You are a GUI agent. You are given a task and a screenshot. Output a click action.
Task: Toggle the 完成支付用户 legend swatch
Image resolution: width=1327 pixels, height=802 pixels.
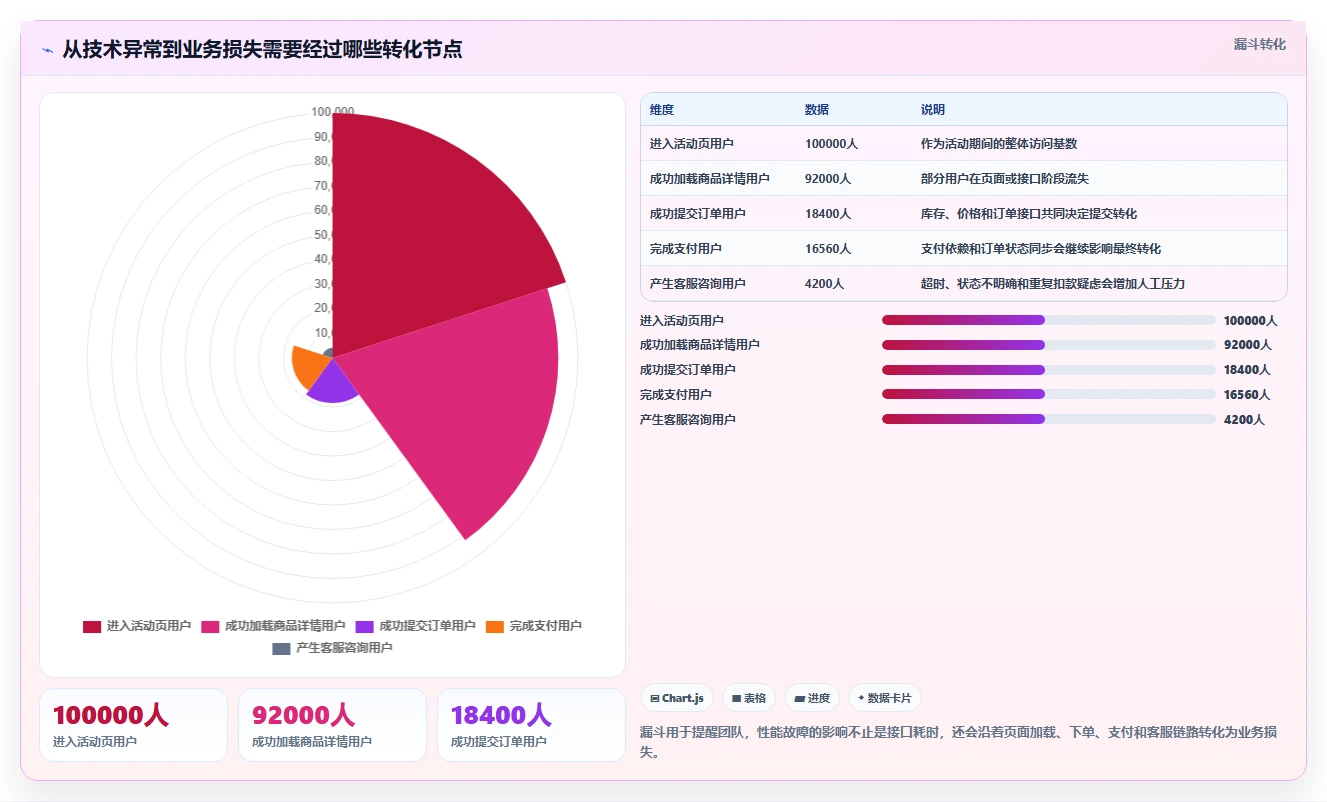click(x=495, y=626)
